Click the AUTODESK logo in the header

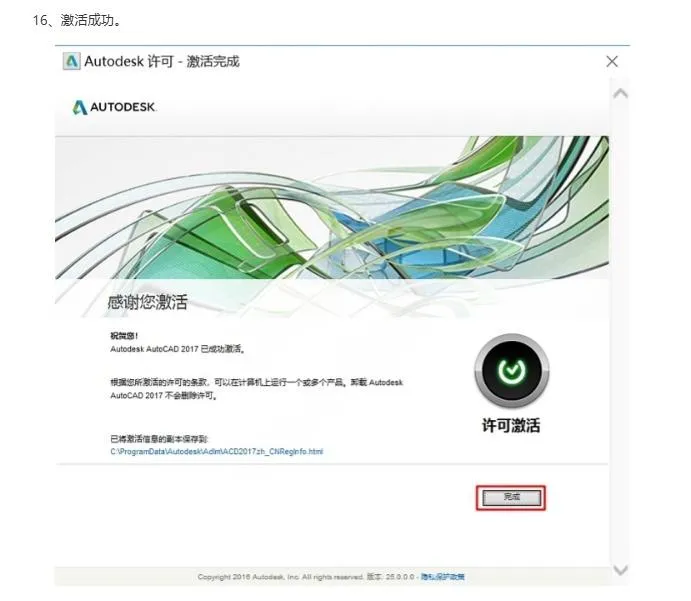click(114, 107)
